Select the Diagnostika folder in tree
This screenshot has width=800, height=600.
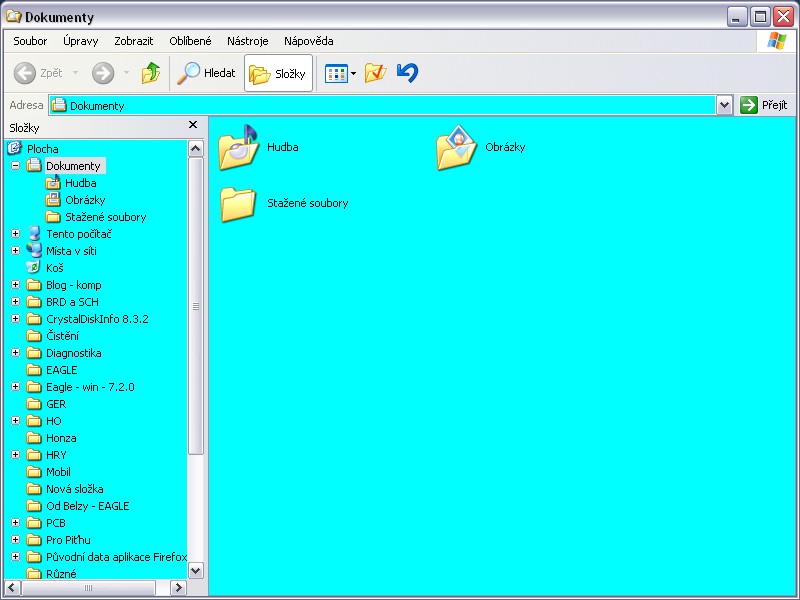pyautogui.click(x=73, y=353)
